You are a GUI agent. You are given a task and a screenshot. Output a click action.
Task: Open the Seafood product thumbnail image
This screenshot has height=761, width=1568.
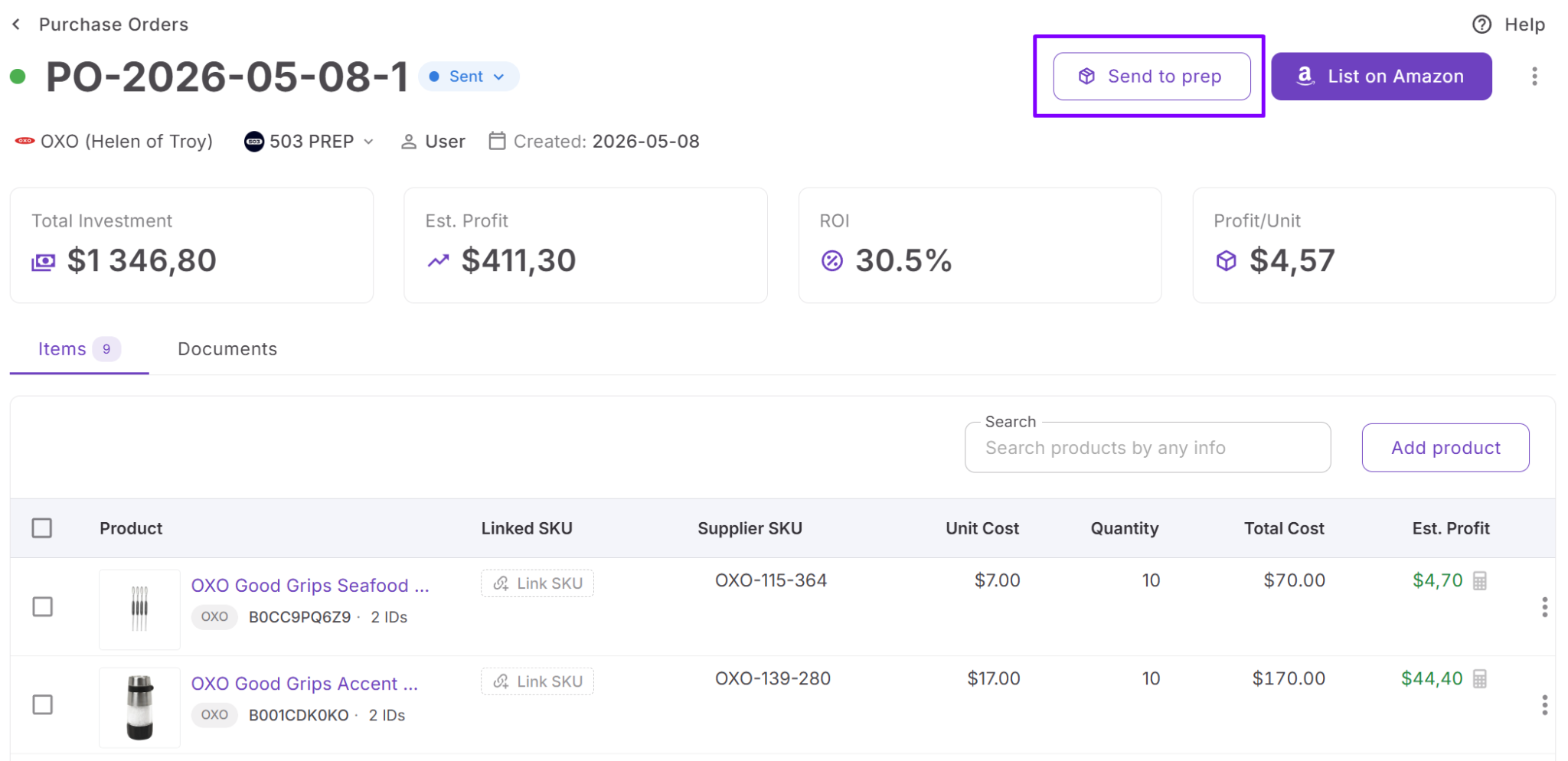point(139,609)
